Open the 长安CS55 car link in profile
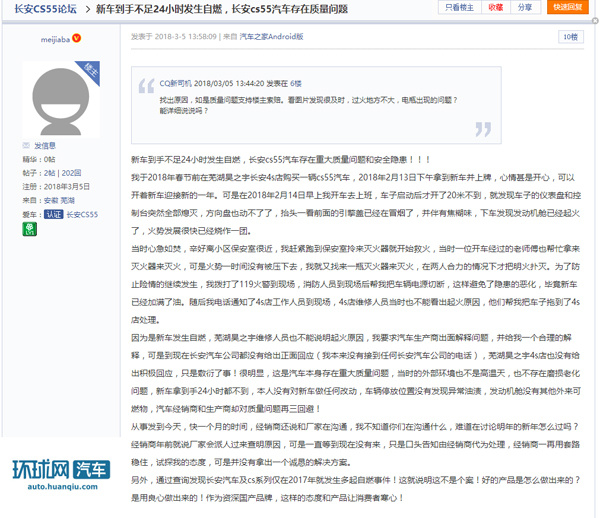 [82, 214]
